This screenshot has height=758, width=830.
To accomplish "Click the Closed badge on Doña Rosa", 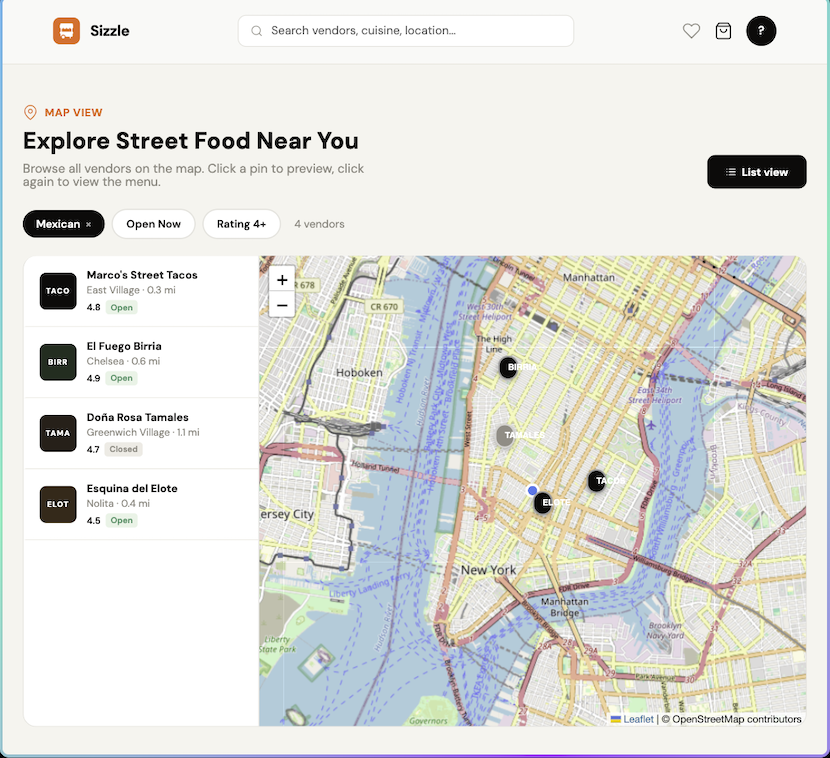I will pyautogui.click(x=123, y=449).
